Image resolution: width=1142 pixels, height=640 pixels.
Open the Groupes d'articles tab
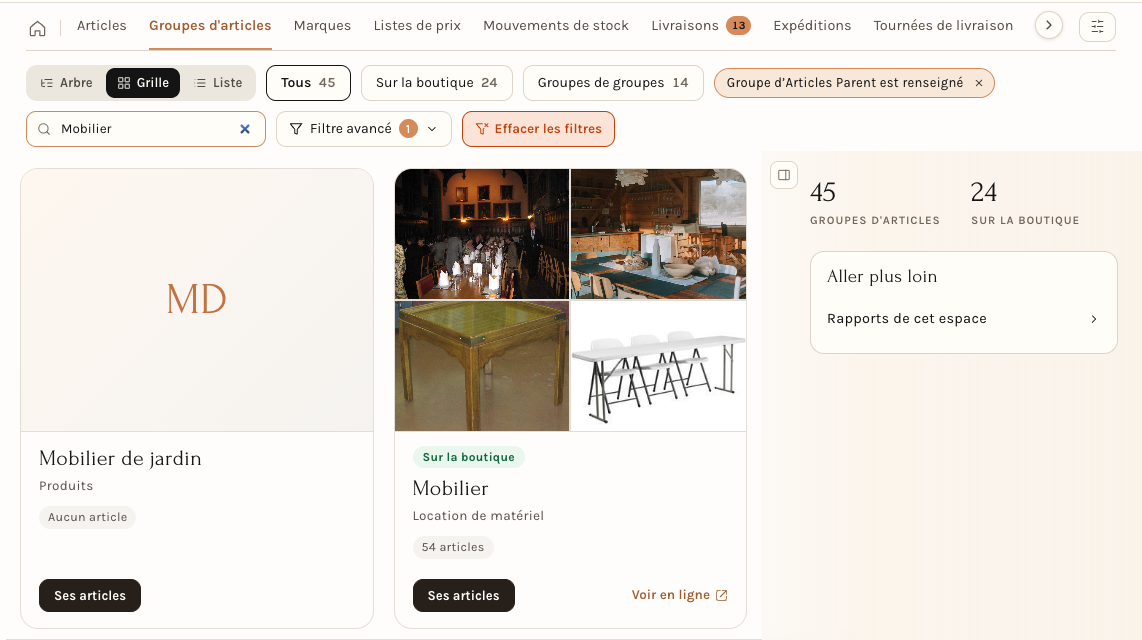click(210, 25)
